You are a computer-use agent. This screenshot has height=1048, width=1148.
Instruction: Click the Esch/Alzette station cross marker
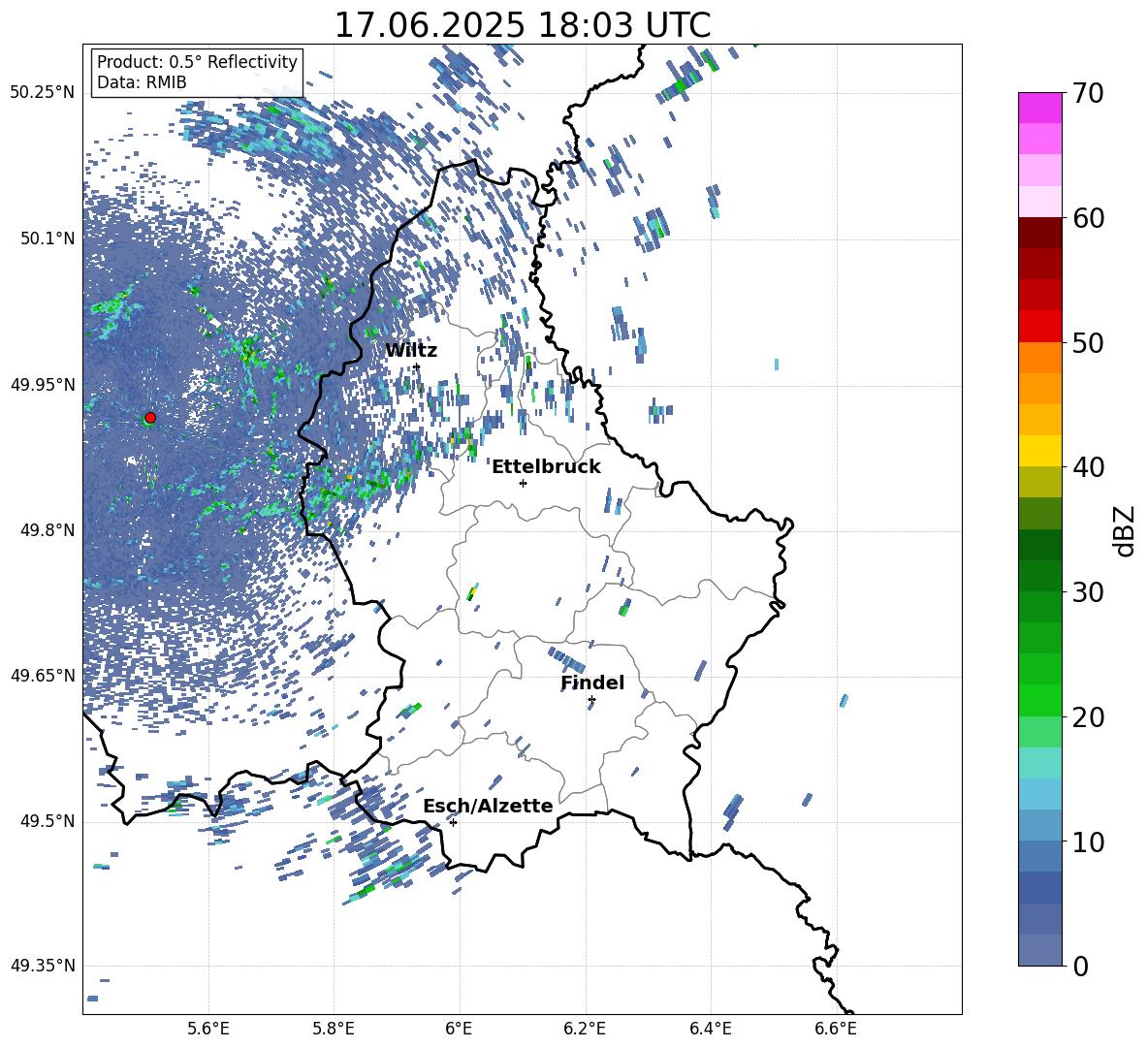click(453, 822)
